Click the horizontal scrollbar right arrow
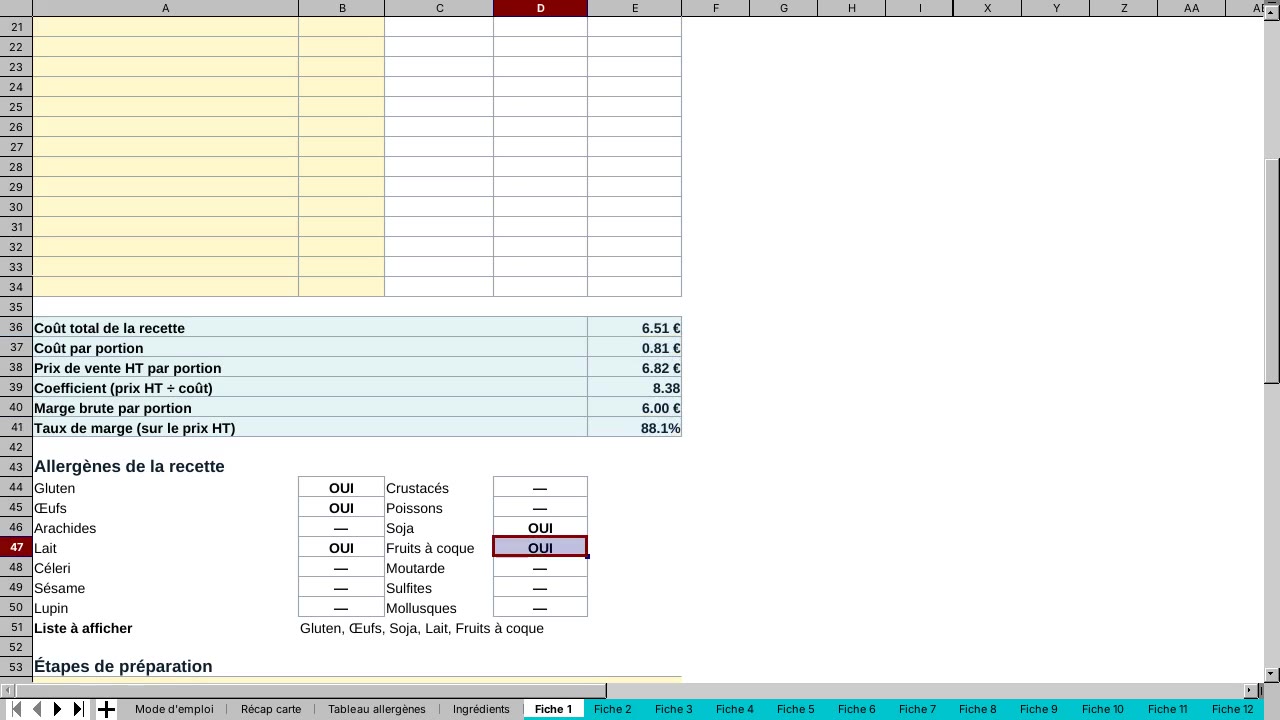Image resolution: width=1280 pixels, height=720 pixels. tap(1250, 690)
